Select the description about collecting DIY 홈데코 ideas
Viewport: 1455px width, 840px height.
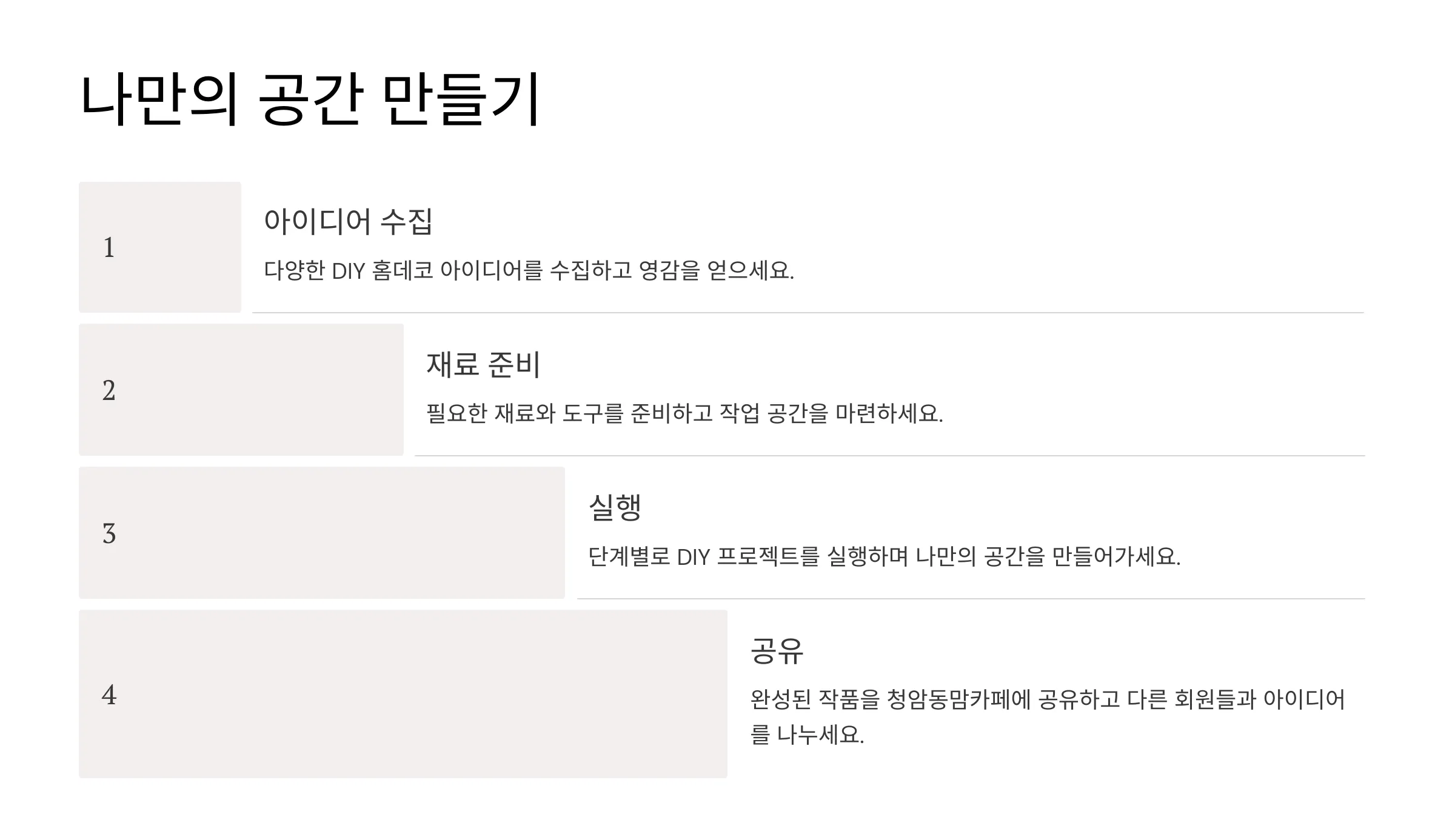pyautogui.click(x=529, y=270)
